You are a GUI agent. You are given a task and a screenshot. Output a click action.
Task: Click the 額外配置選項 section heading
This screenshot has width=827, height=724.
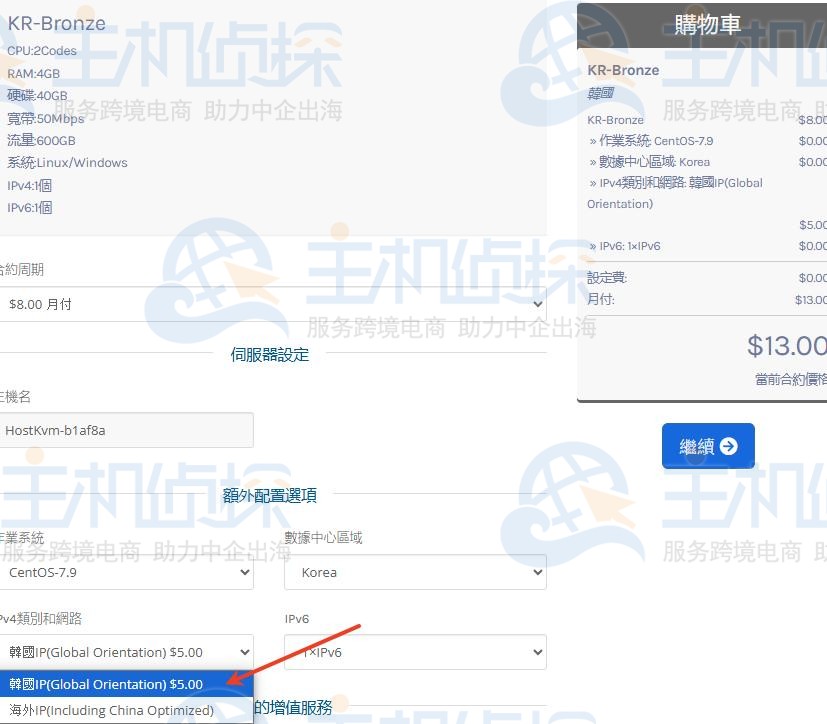click(270, 495)
